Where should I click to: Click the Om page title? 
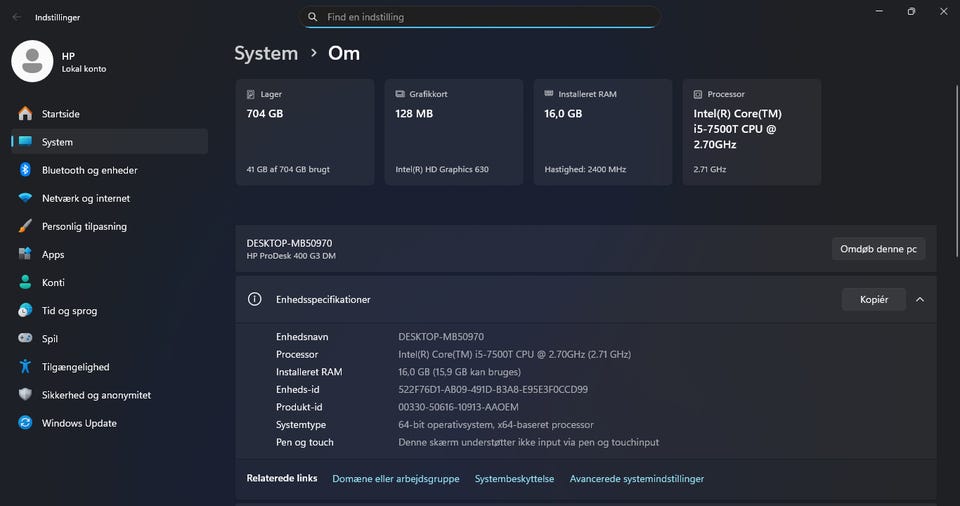[344, 53]
